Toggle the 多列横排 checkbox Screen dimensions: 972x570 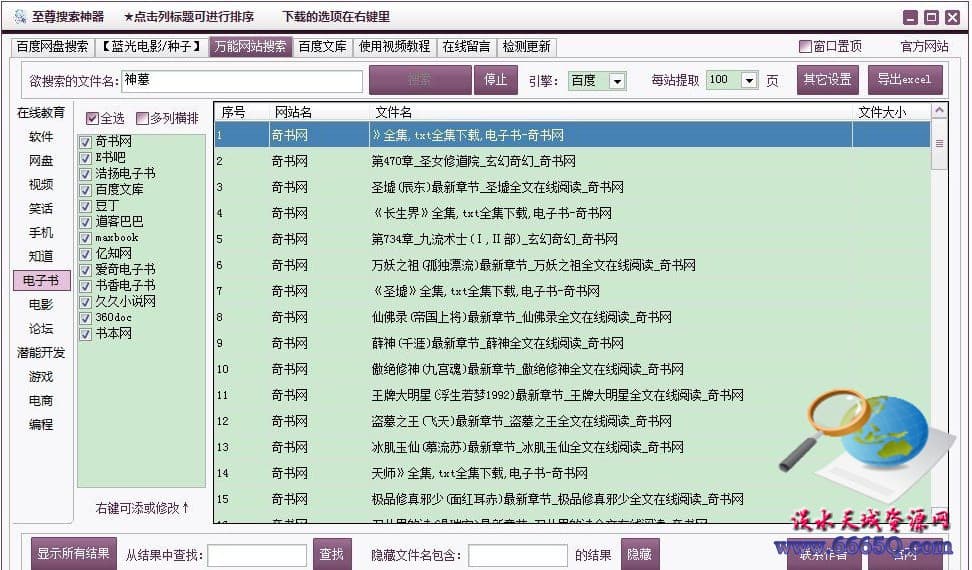142,118
